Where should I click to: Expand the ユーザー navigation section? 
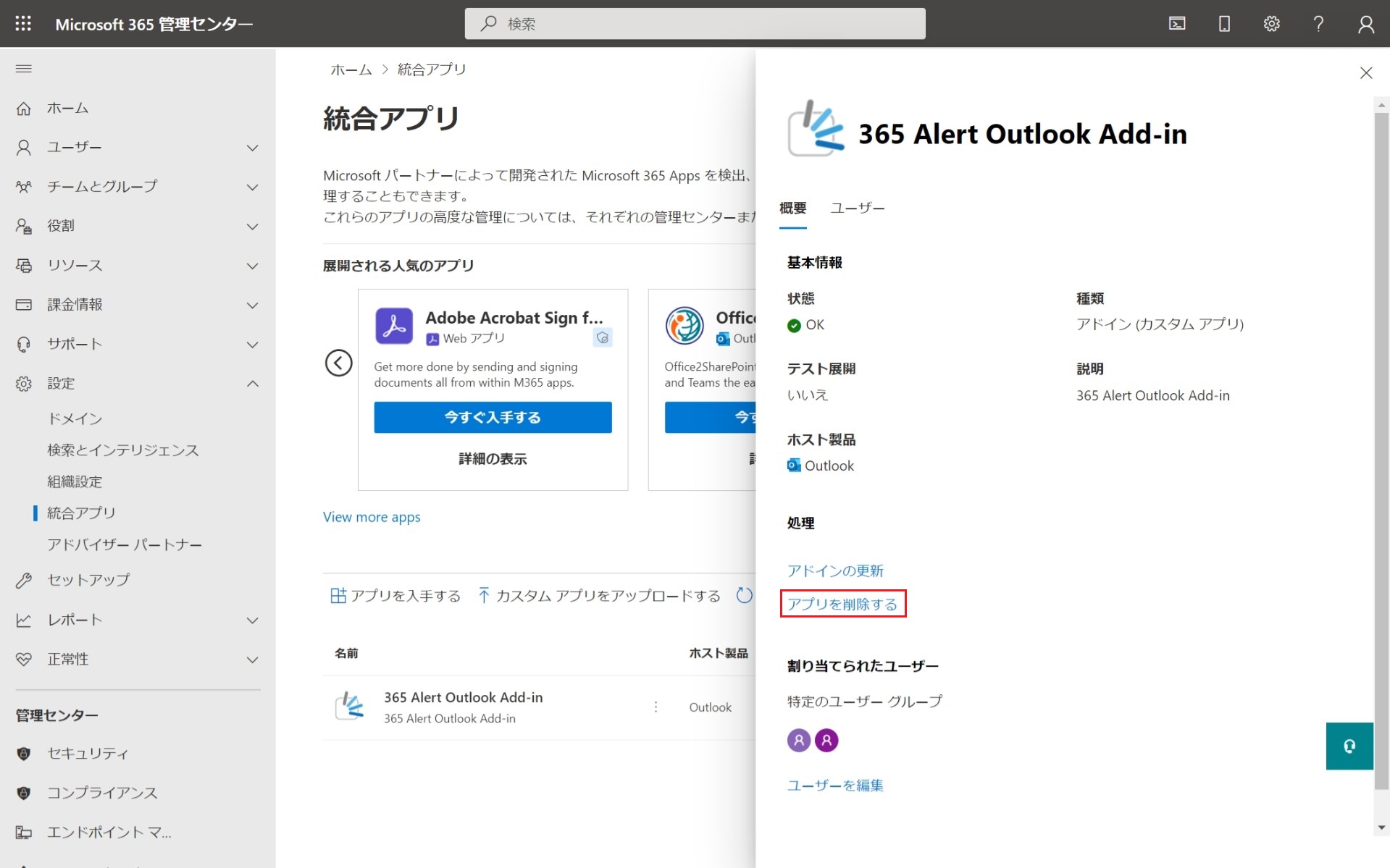pos(252,148)
